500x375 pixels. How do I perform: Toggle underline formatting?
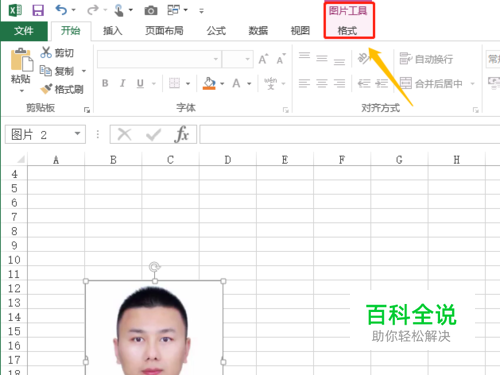point(140,83)
